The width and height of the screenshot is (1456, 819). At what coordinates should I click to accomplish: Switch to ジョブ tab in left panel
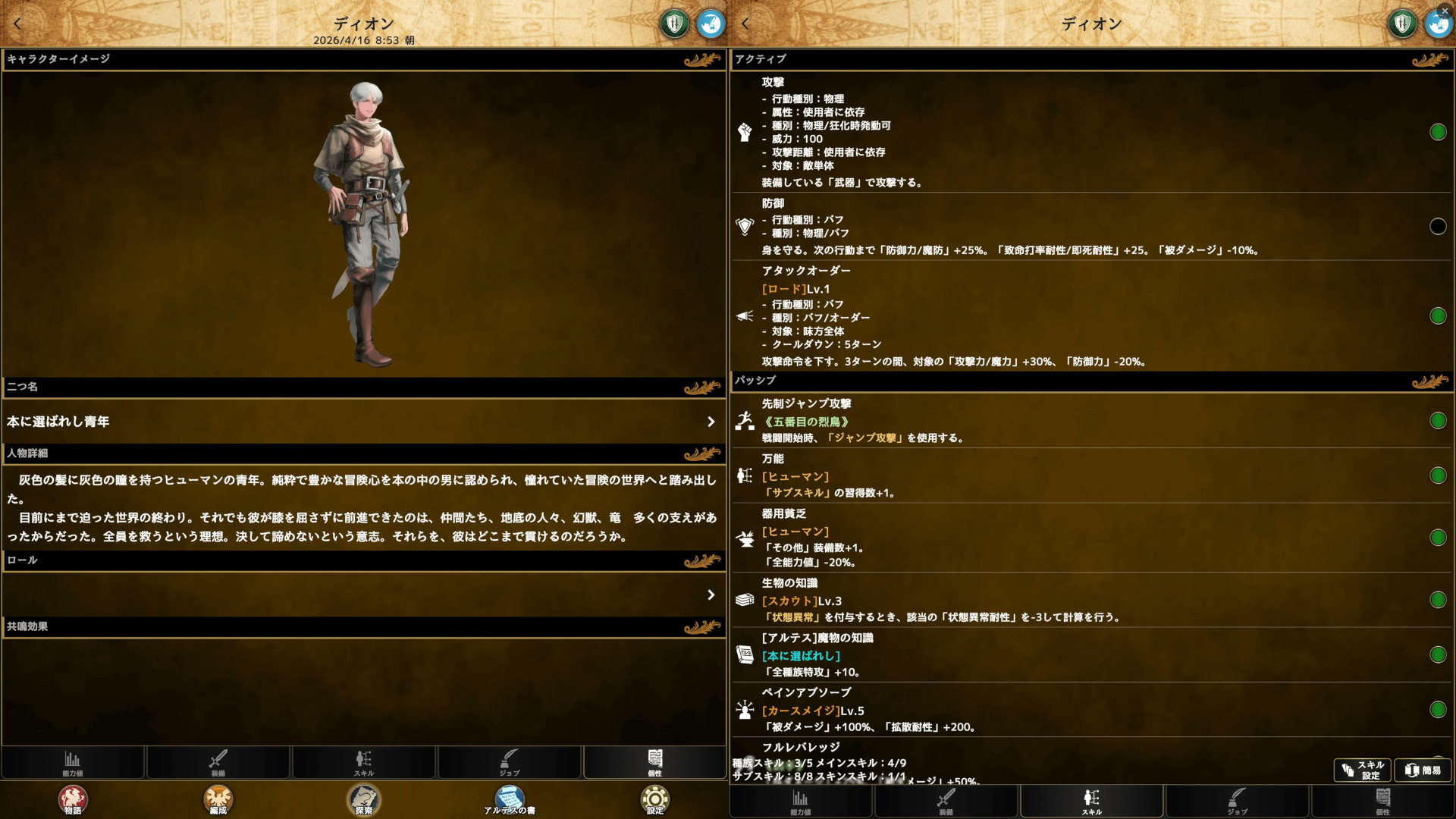click(509, 762)
